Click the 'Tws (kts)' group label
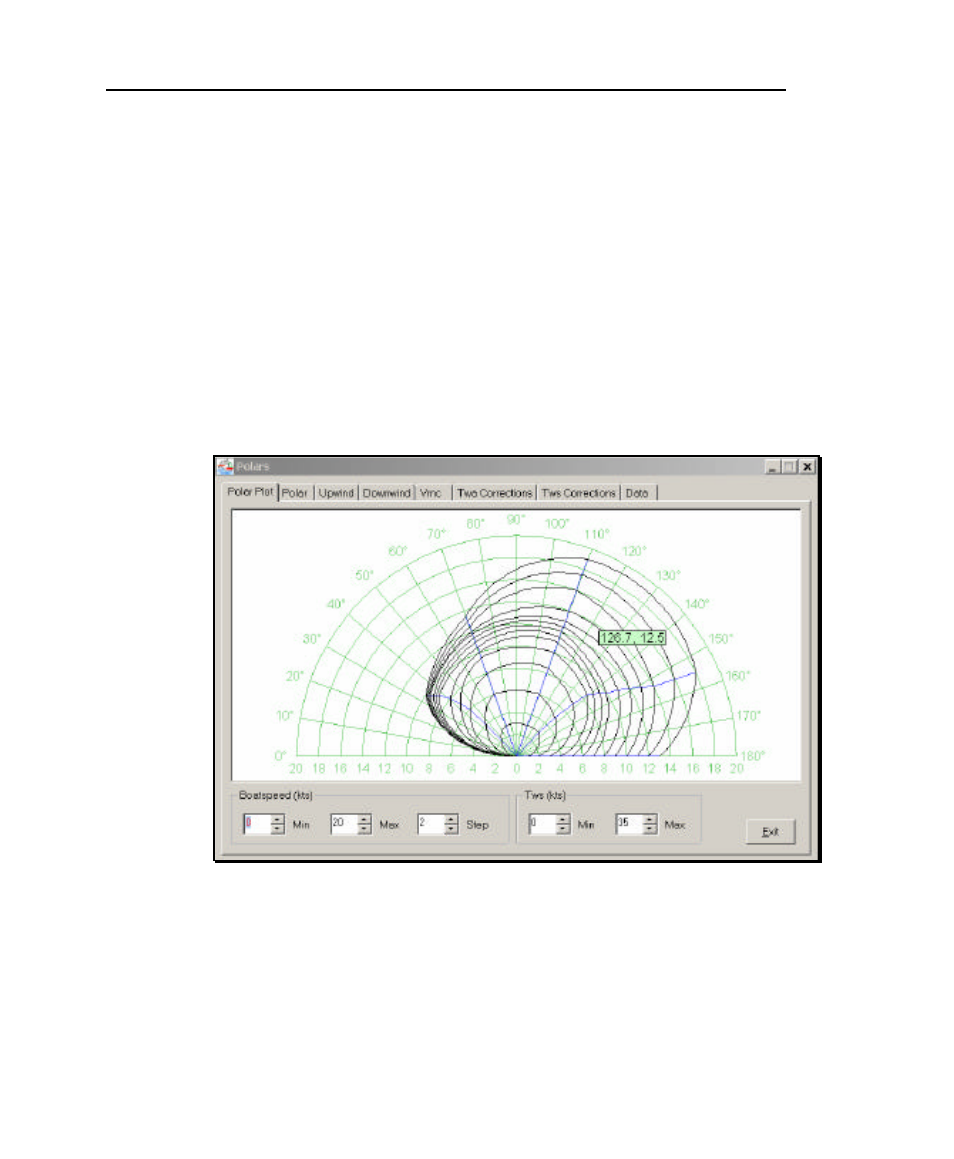 [545, 795]
